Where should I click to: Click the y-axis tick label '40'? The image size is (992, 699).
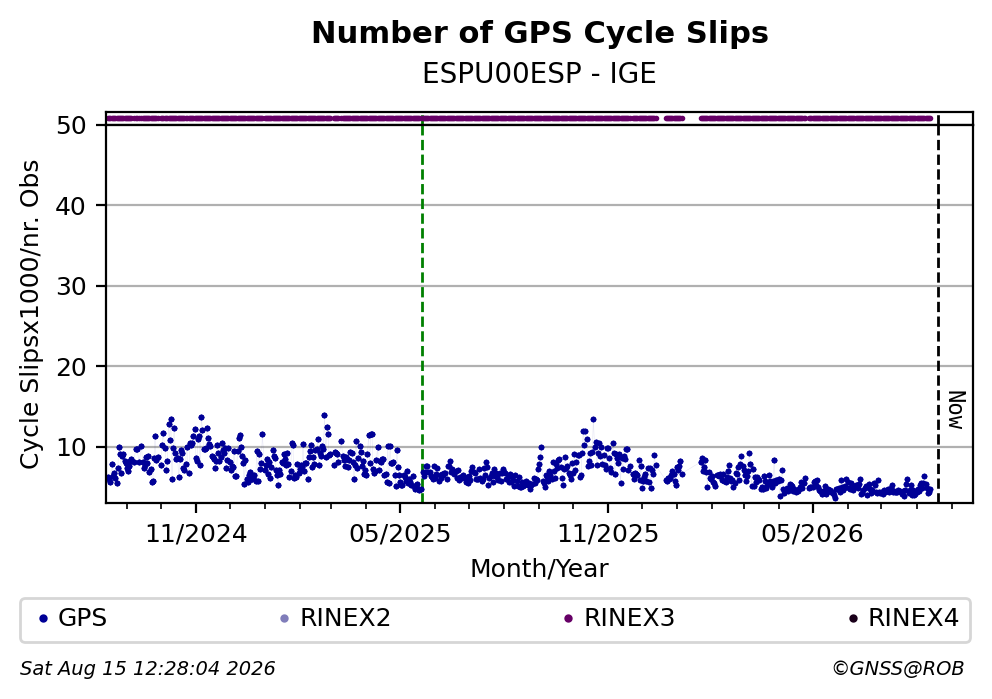(71, 206)
